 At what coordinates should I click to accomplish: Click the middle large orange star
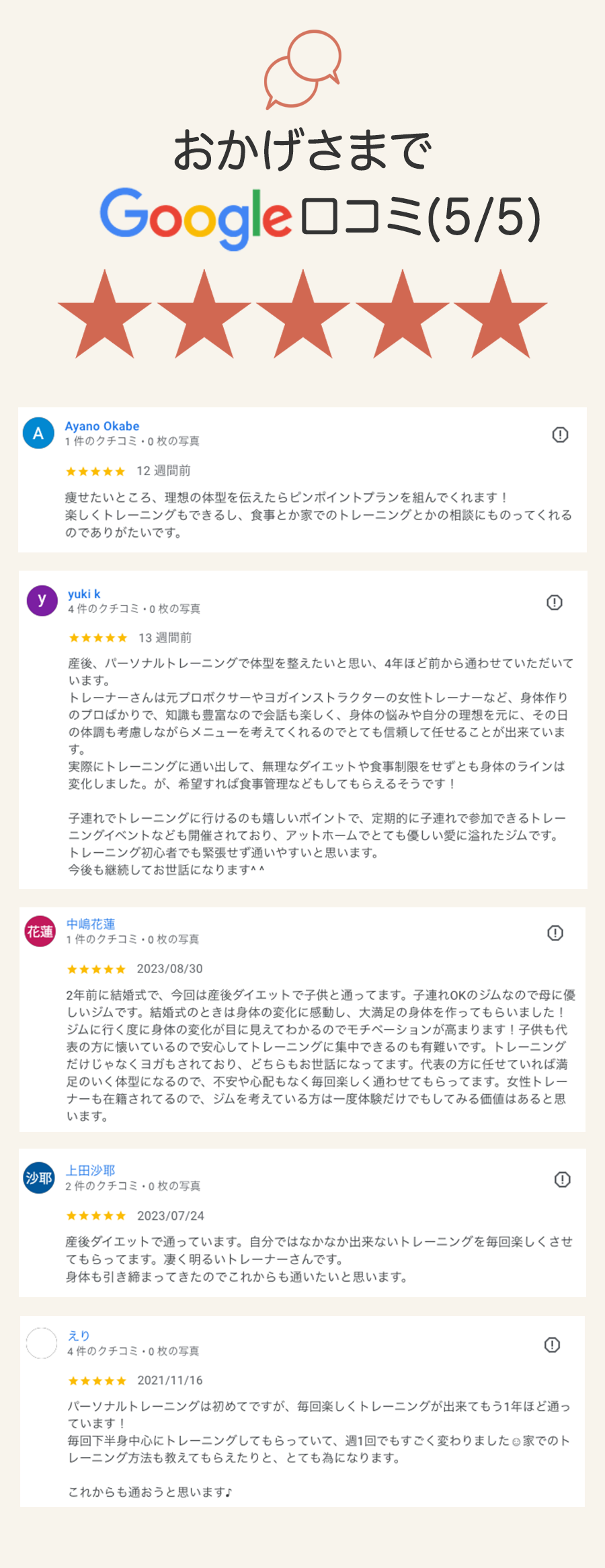click(302, 316)
